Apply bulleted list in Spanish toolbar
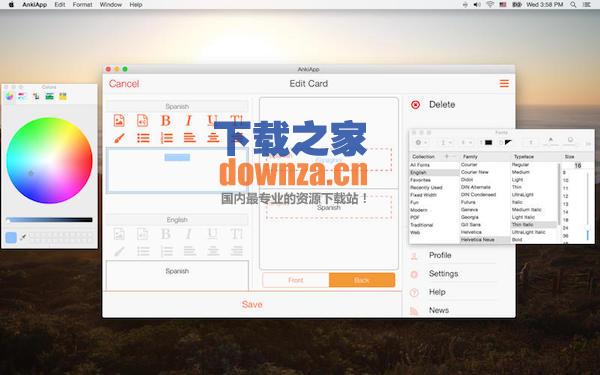The image size is (600, 375). pyautogui.click(x=143, y=138)
